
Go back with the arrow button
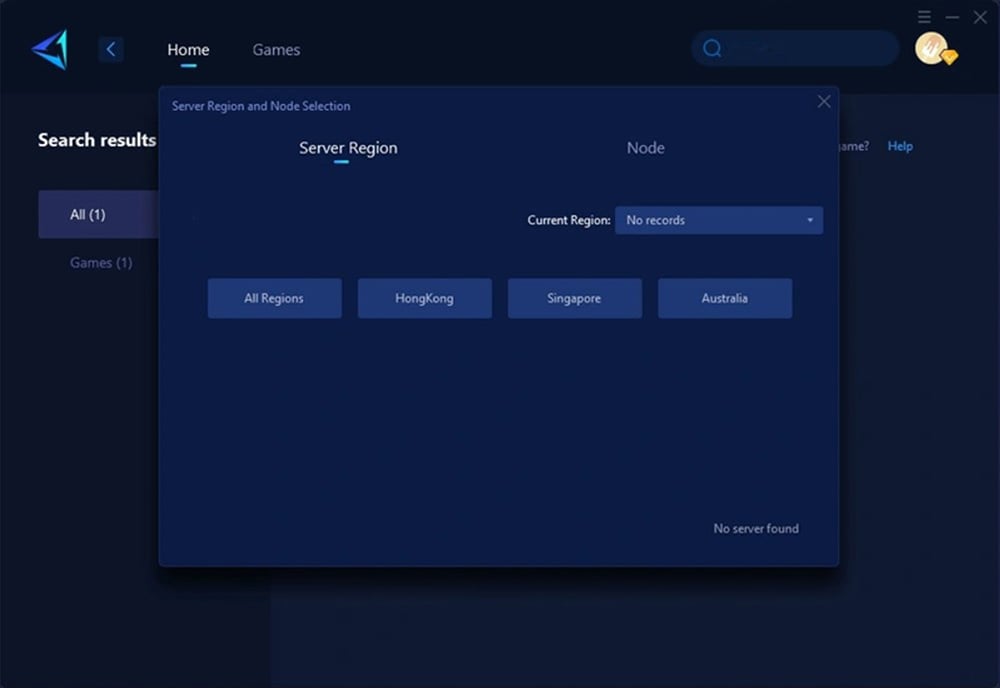click(x=111, y=49)
